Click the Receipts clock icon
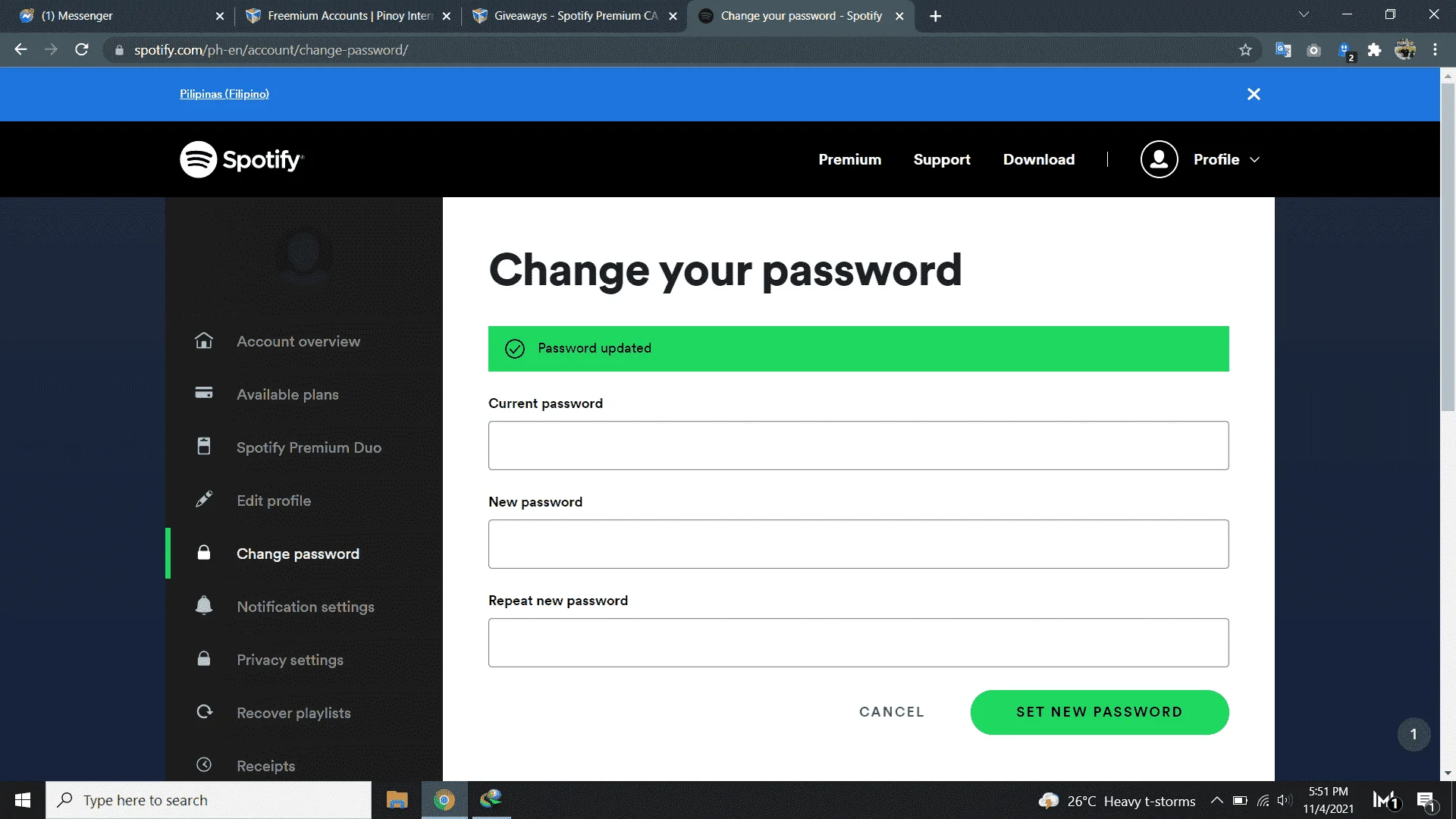 tap(204, 764)
